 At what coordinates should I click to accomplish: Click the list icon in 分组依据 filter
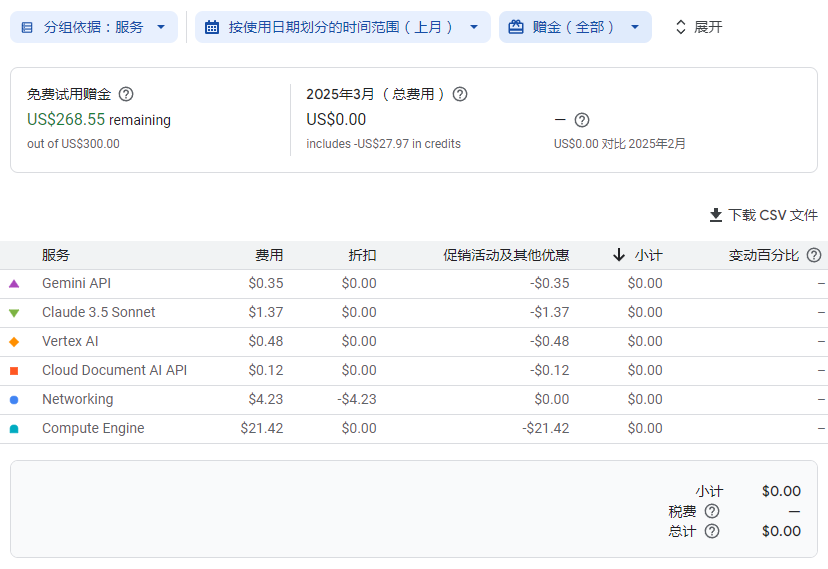27,27
